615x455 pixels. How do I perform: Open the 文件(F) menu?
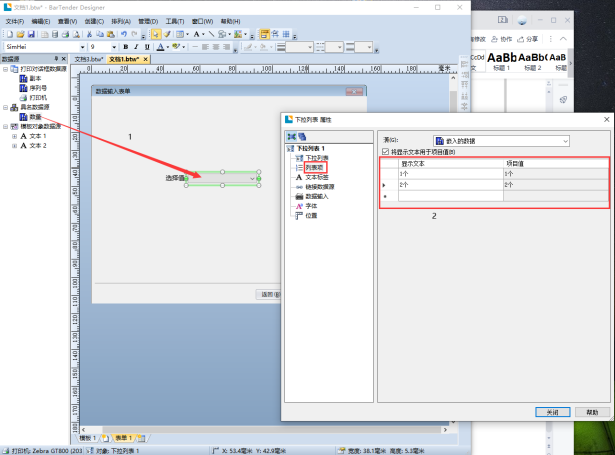[14, 20]
